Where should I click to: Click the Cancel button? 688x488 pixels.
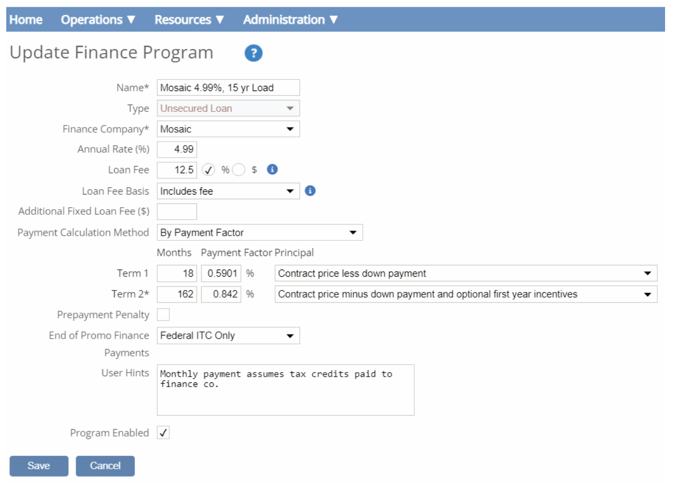(x=105, y=466)
